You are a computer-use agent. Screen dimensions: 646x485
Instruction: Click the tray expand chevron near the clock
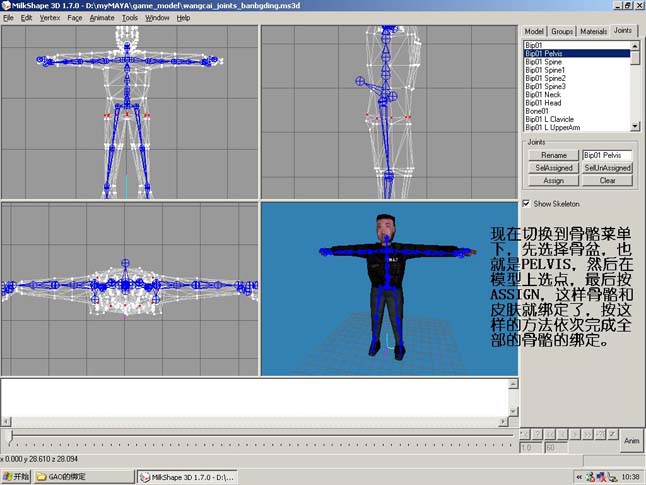(579, 477)
